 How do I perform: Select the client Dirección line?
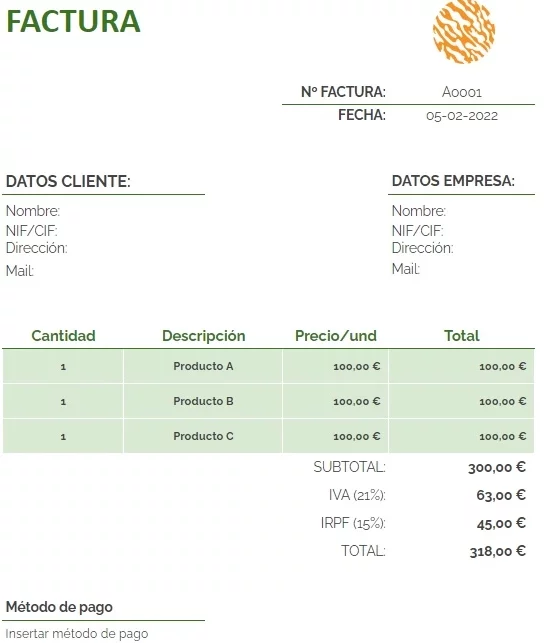pyautogui.click(x=36, y=248)
